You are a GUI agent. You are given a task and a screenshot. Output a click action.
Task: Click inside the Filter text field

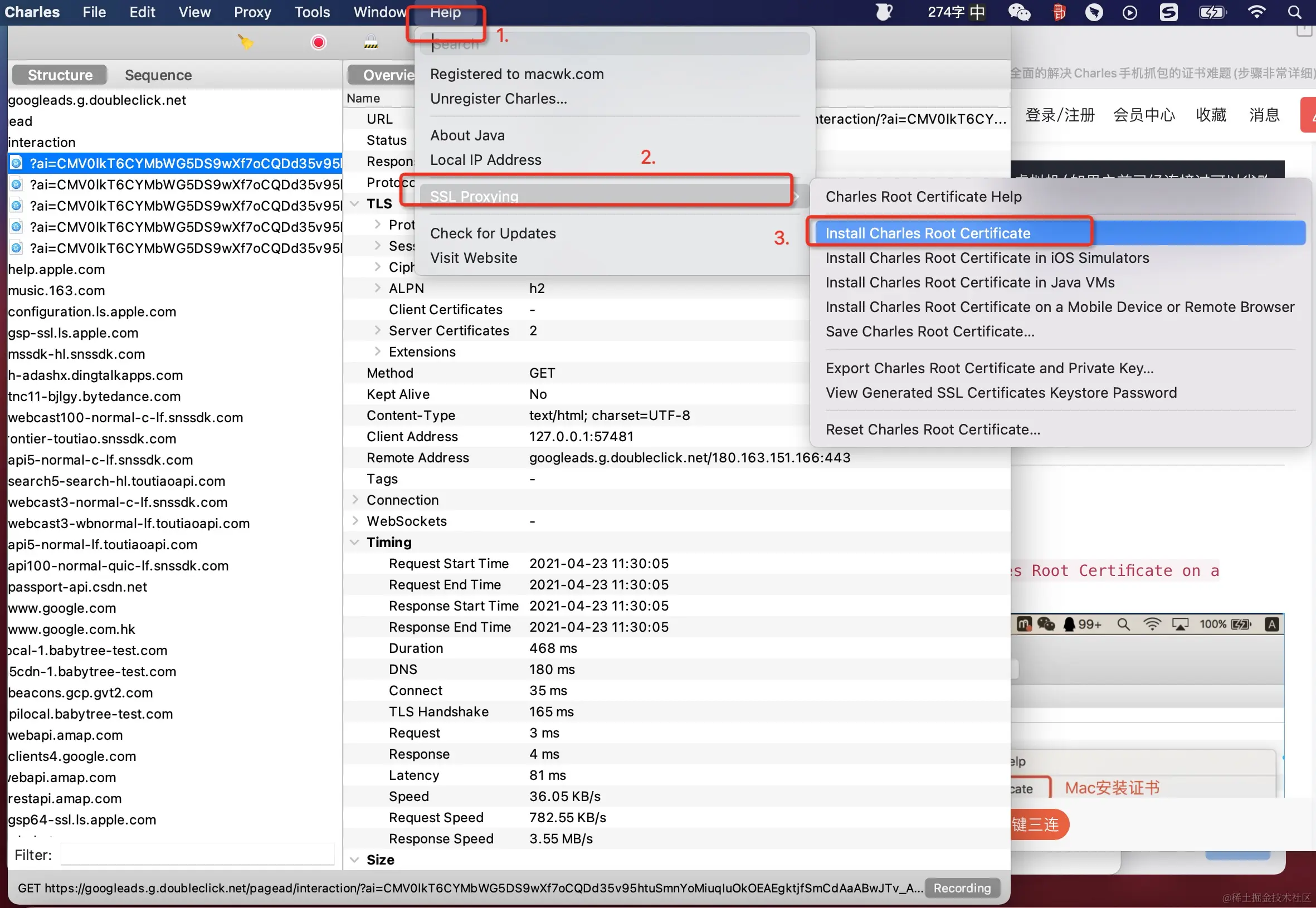pyautogui.click(x=197, y=855)
